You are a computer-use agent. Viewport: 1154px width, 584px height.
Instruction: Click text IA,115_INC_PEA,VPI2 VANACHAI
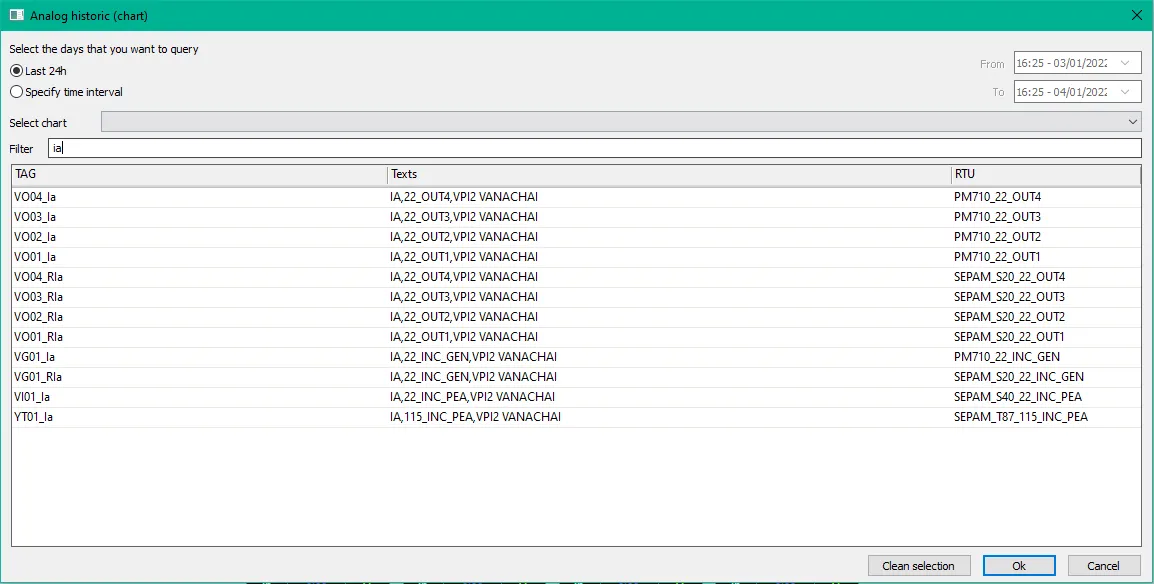(x=475, y=416)
